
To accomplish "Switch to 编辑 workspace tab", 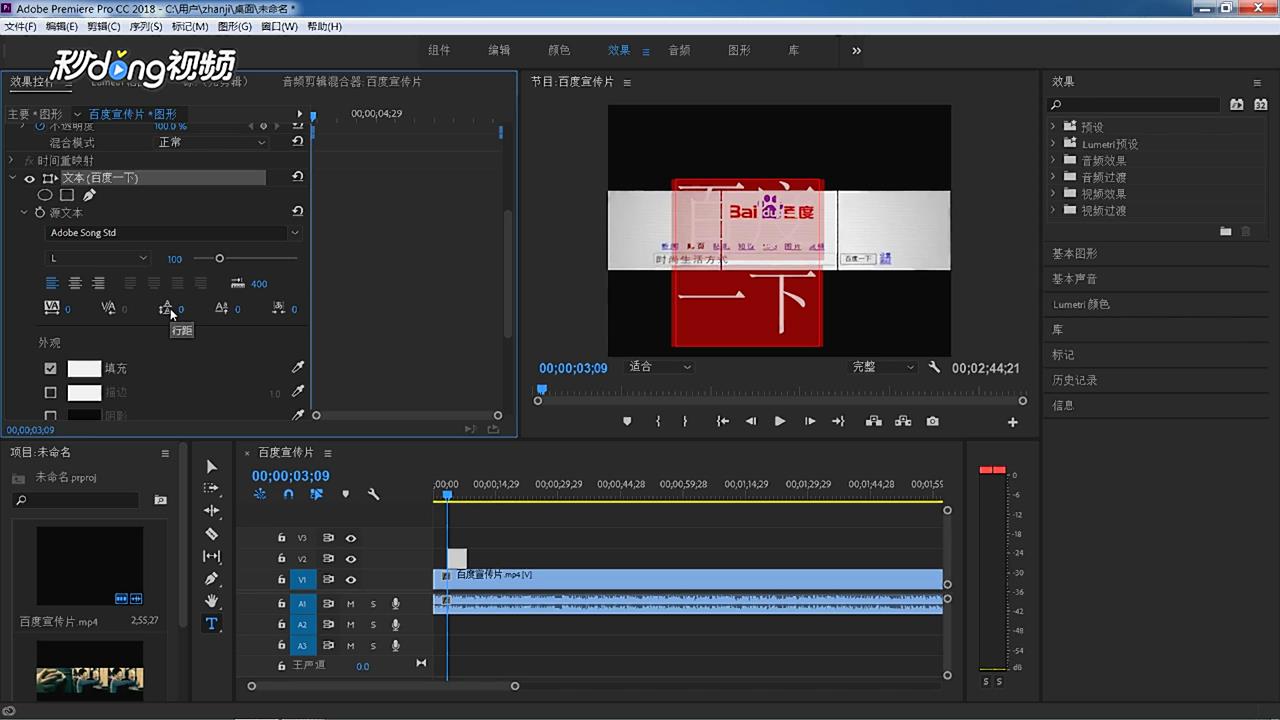I will [x=499, y=50].
